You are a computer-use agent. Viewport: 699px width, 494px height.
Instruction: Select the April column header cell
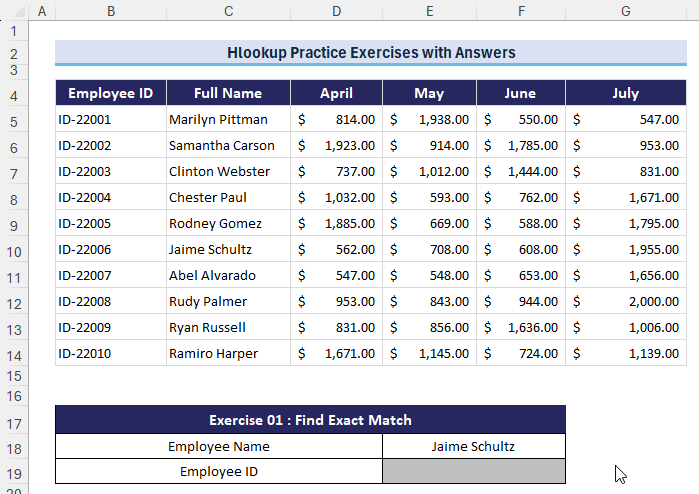click(336, 93)
